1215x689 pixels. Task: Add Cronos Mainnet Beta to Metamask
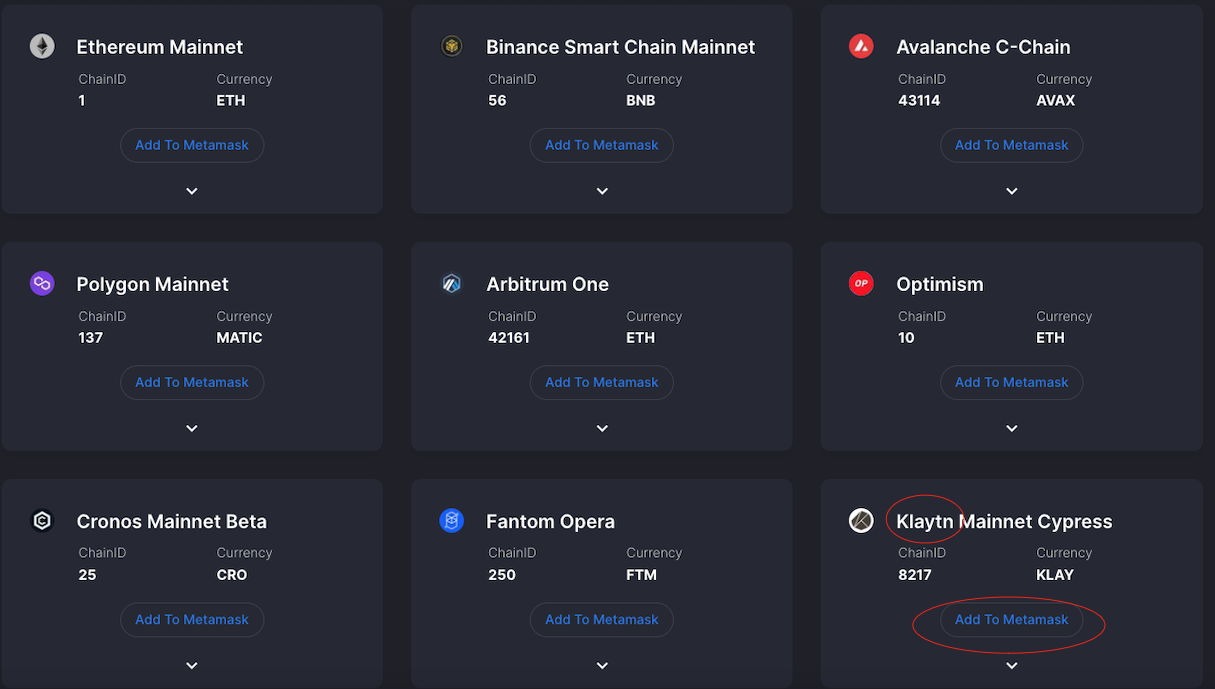192,619
